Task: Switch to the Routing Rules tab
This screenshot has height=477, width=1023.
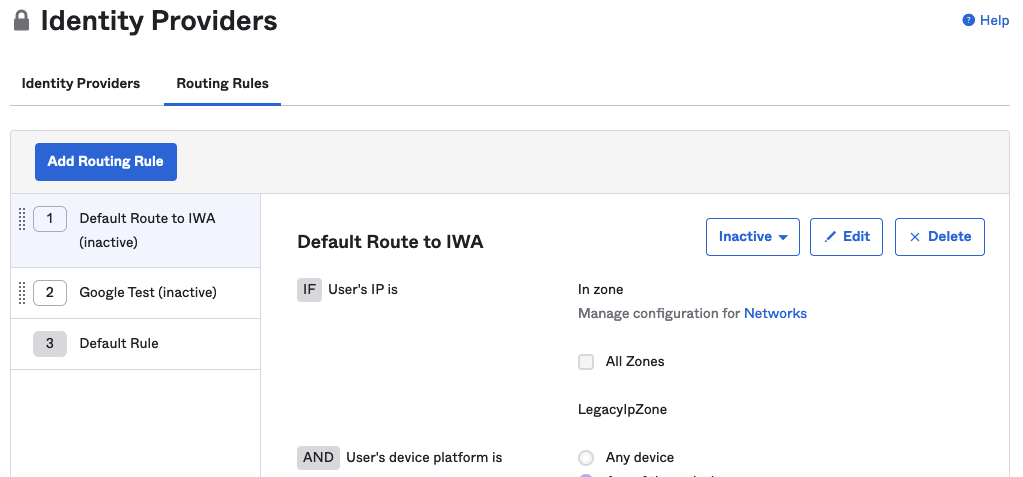Action: tap(222, 83)
